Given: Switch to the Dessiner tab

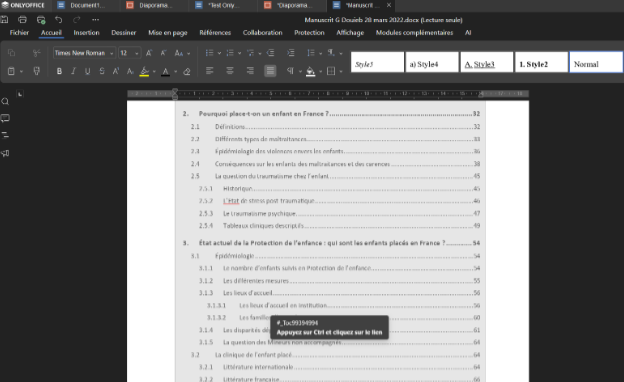Looking at the screenshot, I should click(124, 33).
